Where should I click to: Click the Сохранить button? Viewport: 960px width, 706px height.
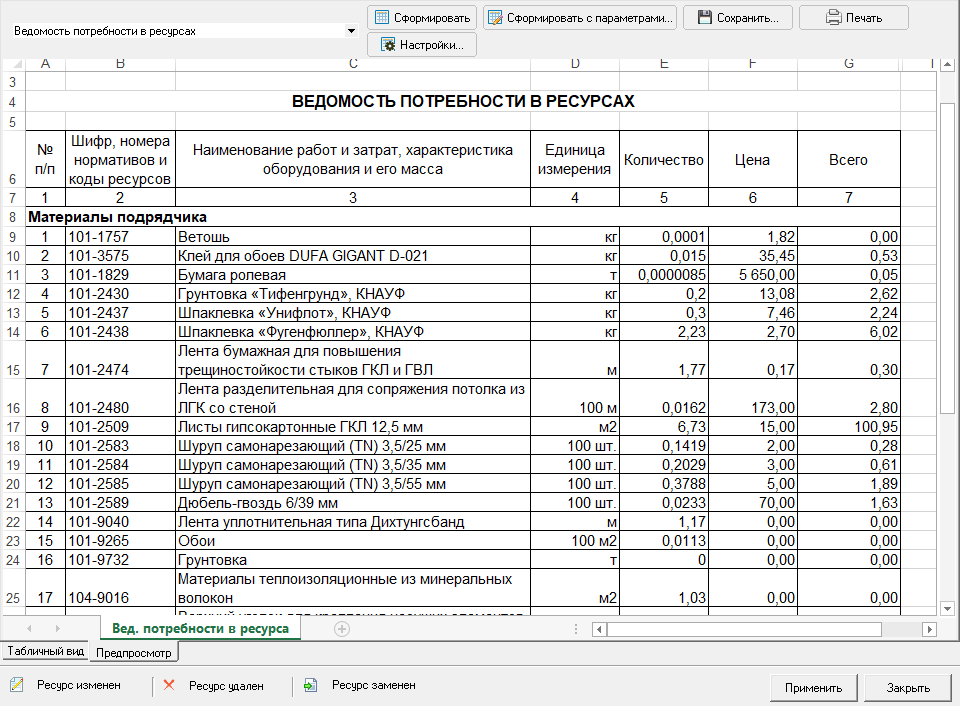[738, 18]
